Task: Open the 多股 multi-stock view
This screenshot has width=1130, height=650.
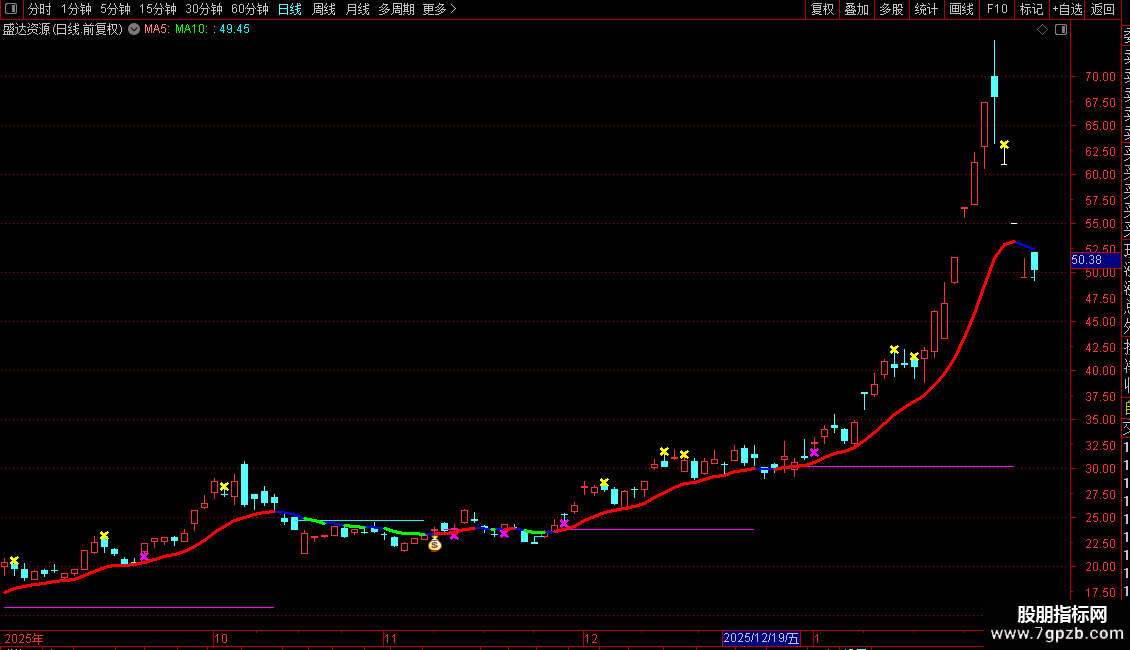Action: click(891, 9)
